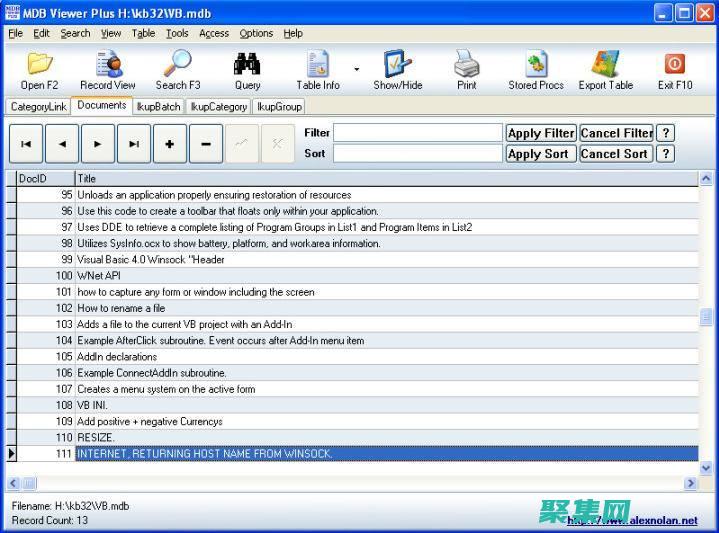
Task: Click the Search F3 magnifier icon
Action: pos(178,65)
